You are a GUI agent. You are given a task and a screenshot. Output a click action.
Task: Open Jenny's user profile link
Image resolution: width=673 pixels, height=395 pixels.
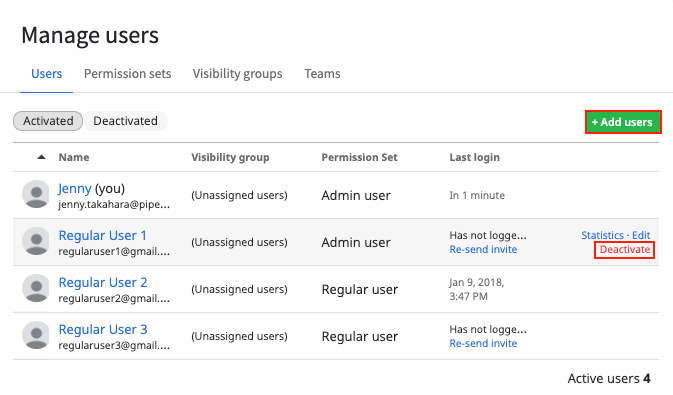75,188
